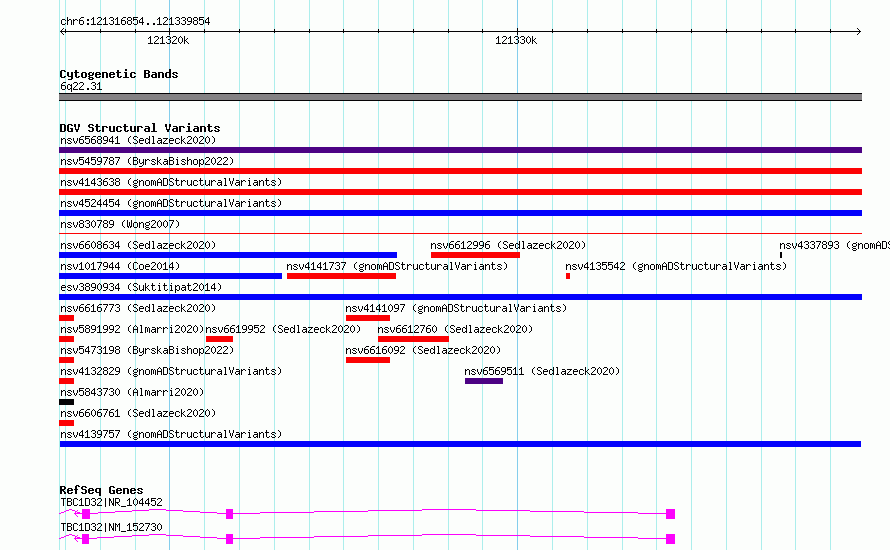Open the TBC1D32|NM_152730 gene label
This screenshot has width=890, height=550.
pos(111,527)
